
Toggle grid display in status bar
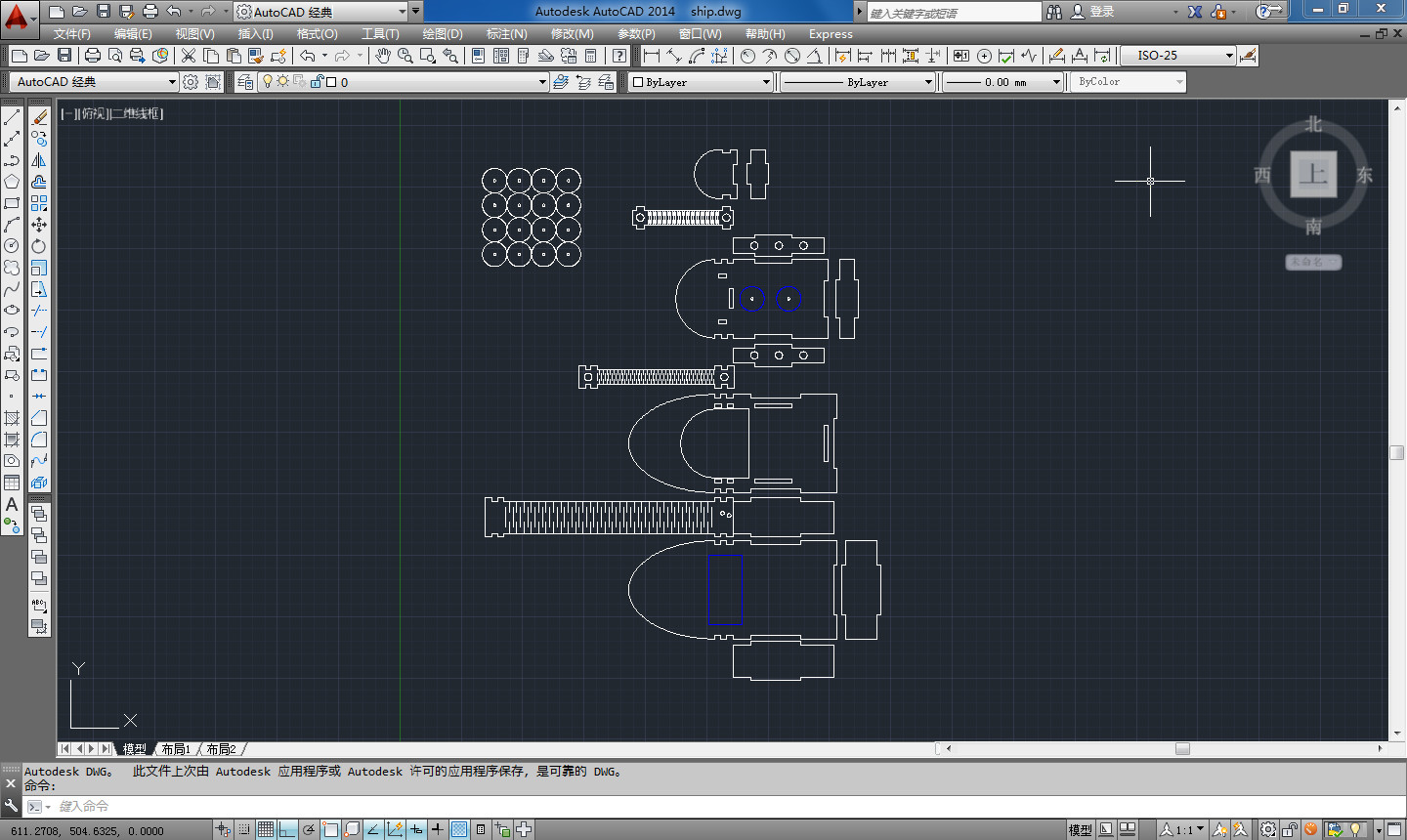pos(266,830)
